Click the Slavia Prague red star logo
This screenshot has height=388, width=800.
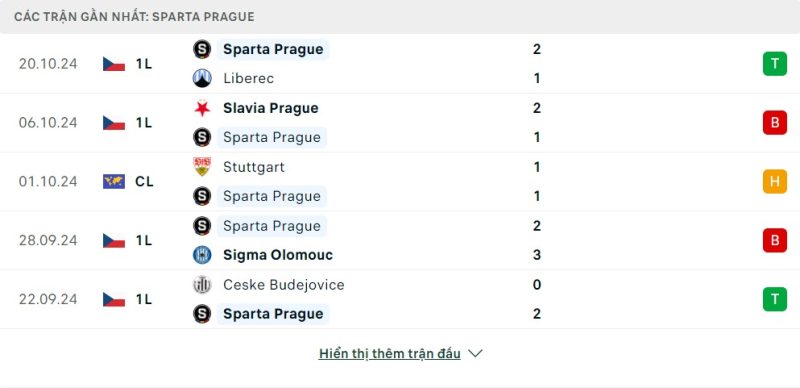[x=202, y=108]
